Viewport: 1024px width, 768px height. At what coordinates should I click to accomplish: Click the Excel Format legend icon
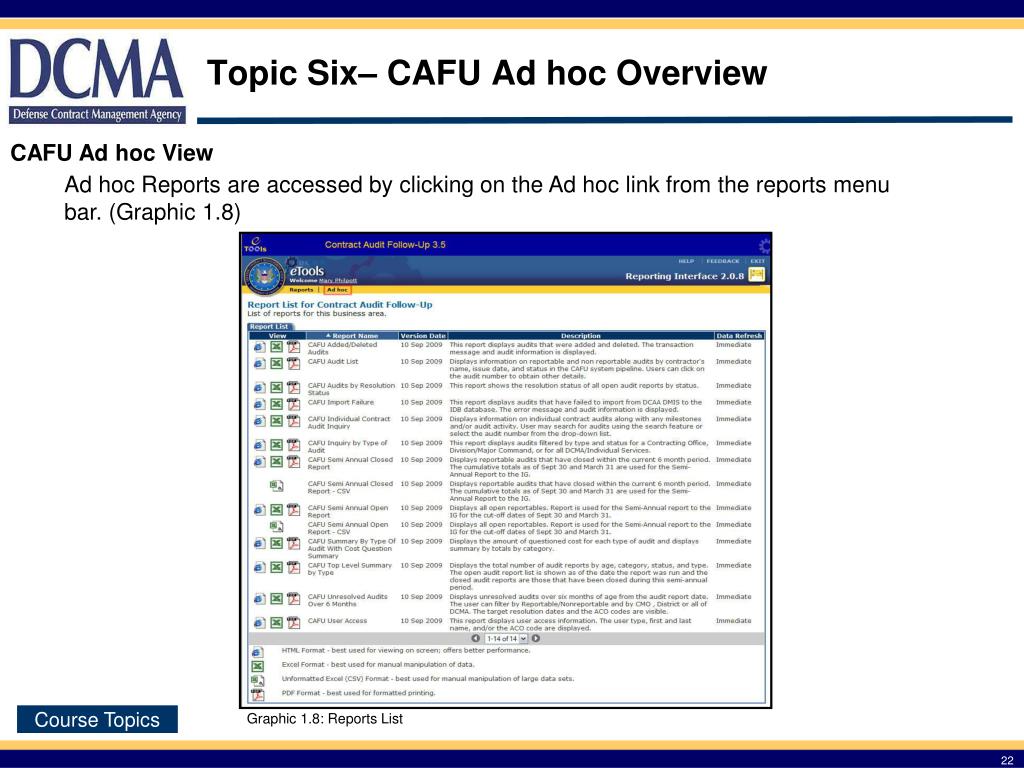point(257,665)
